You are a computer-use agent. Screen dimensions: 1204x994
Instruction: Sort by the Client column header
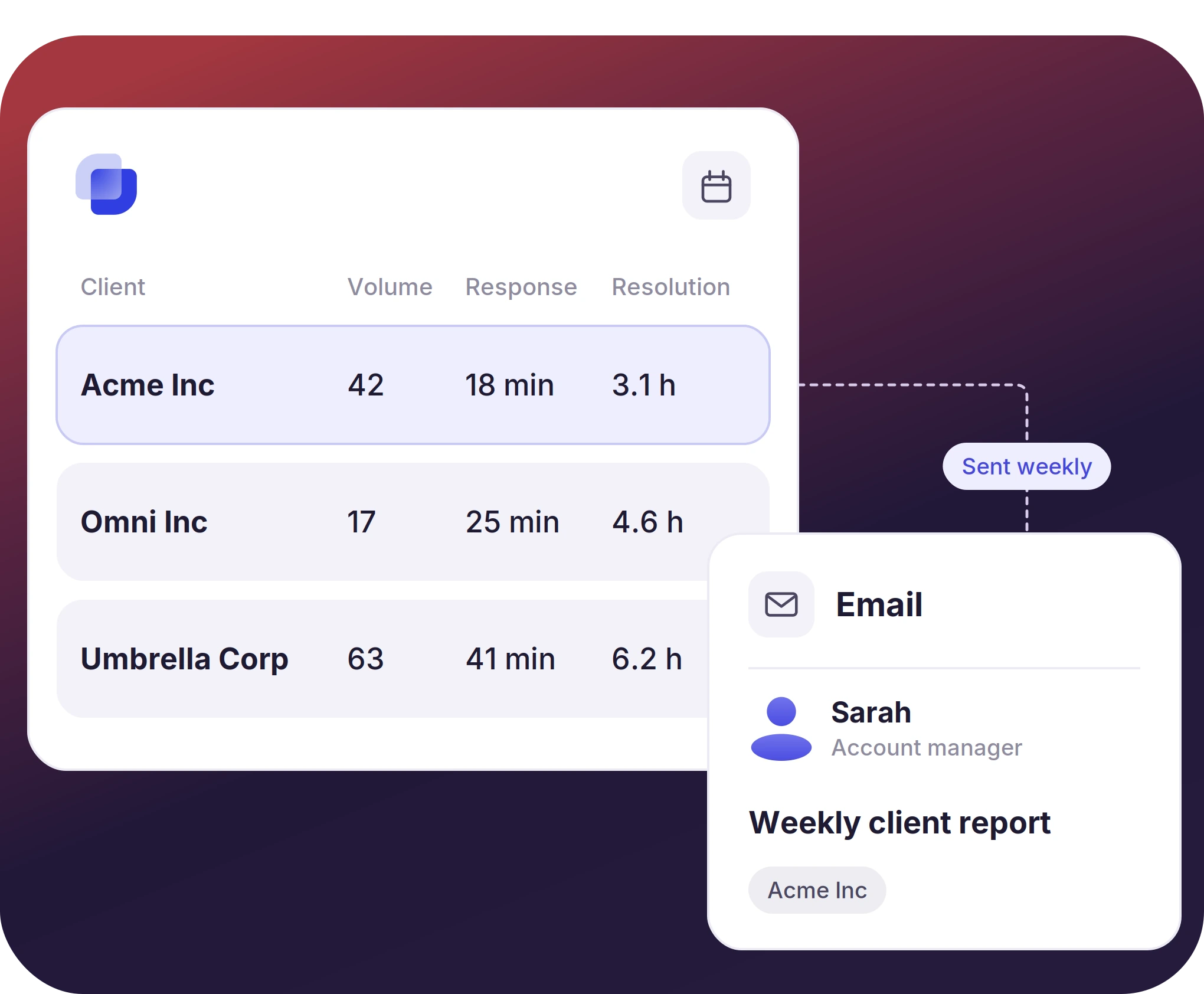pyautogui.click(x=113, y=287)
